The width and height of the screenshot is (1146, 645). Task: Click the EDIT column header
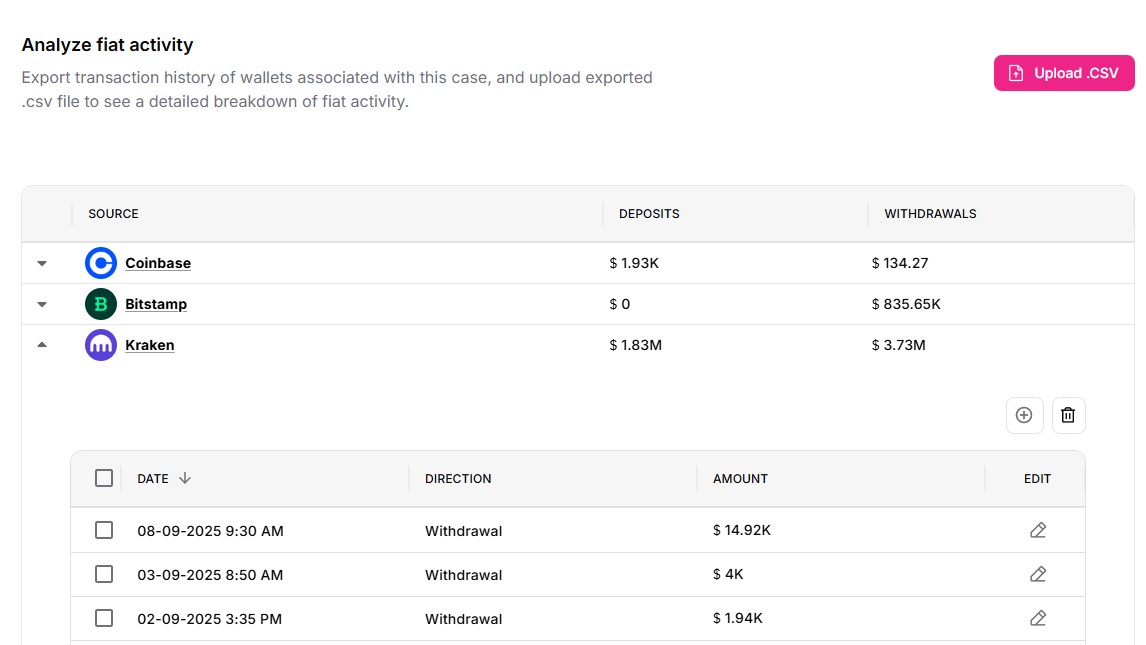coord(1037,478)
